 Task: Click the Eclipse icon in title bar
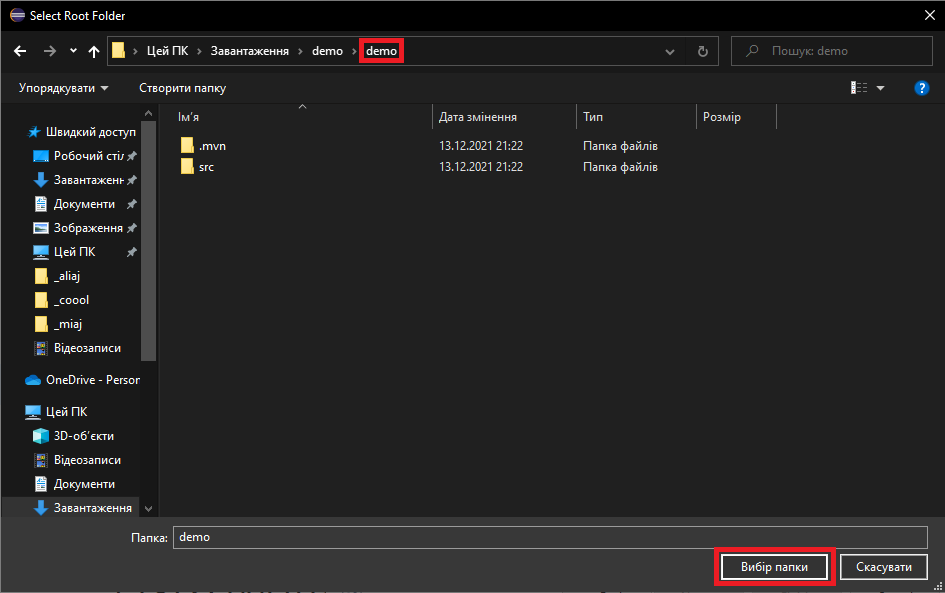tap(17, 16)
